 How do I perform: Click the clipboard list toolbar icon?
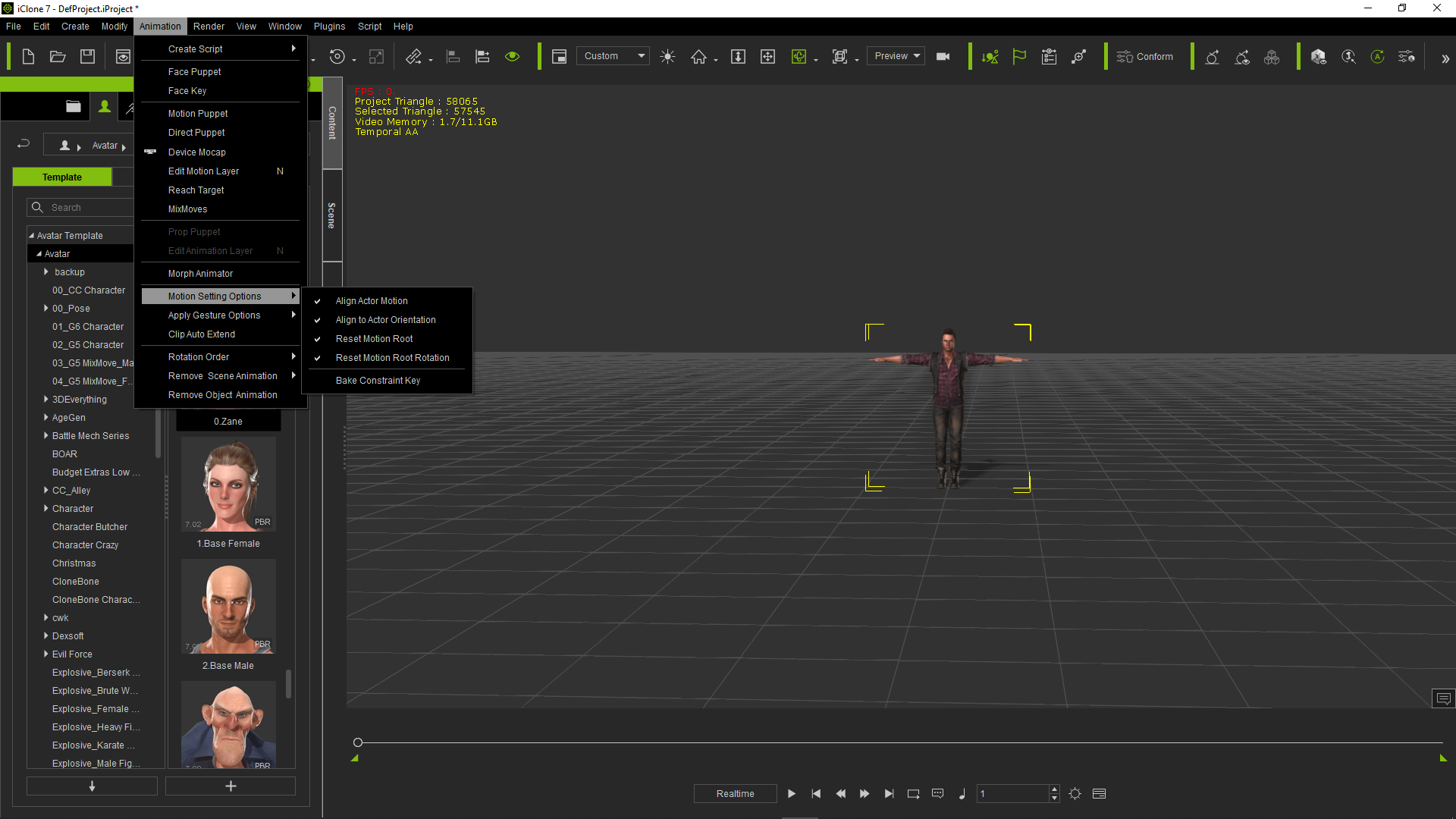pos(1049,56)
